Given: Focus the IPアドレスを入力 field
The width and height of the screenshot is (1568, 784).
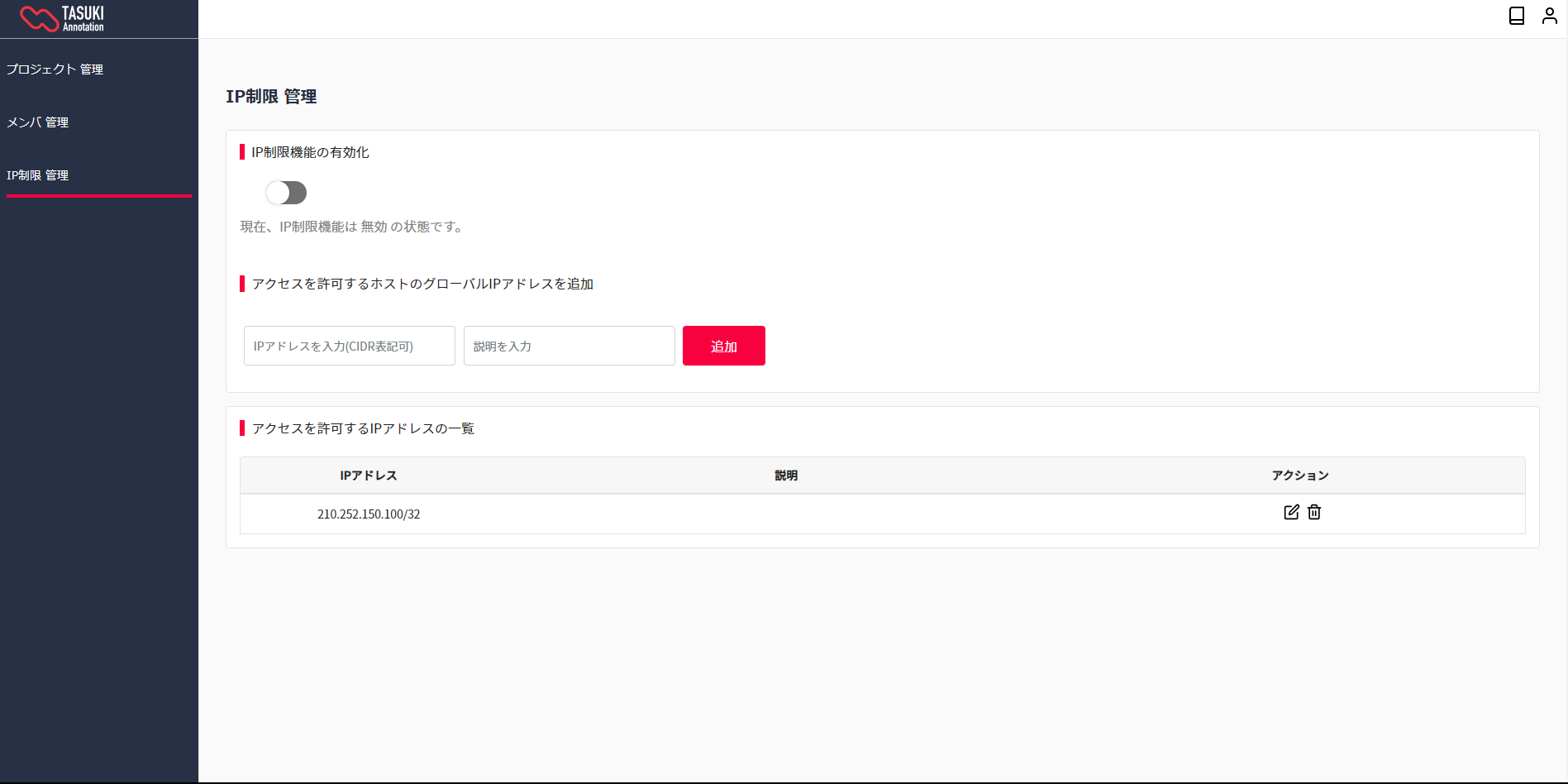Looking at the screenshot, I should pos(349,346).
